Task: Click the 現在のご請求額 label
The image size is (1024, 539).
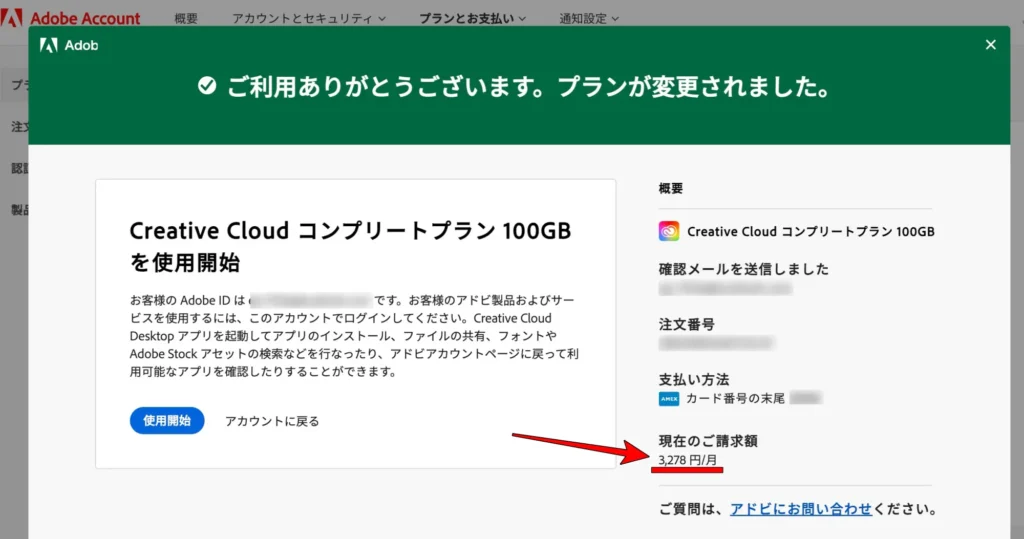Action: (708, 441)
